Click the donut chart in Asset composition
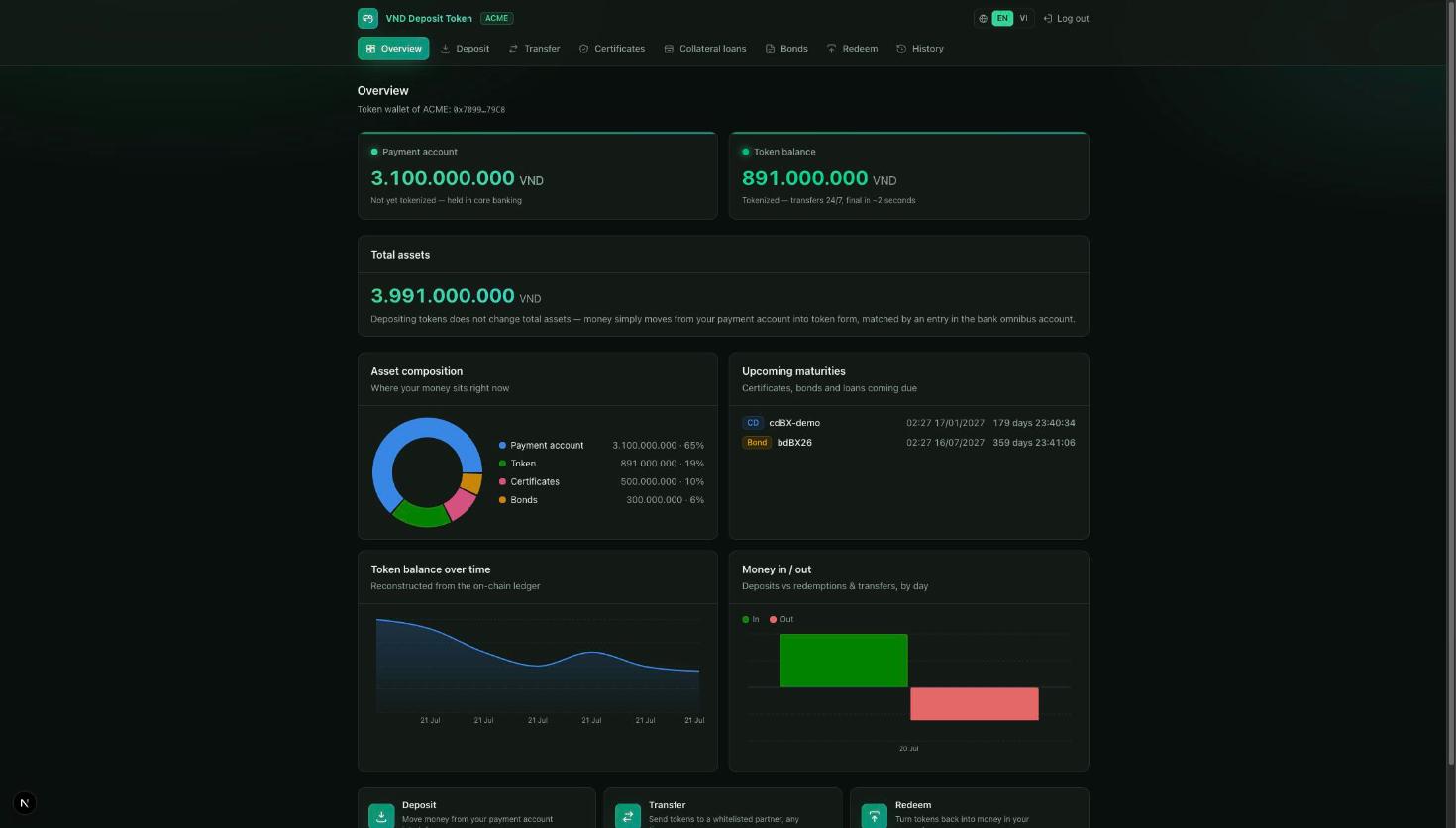This screenshot has height=828, width=1456. point(427,472)
